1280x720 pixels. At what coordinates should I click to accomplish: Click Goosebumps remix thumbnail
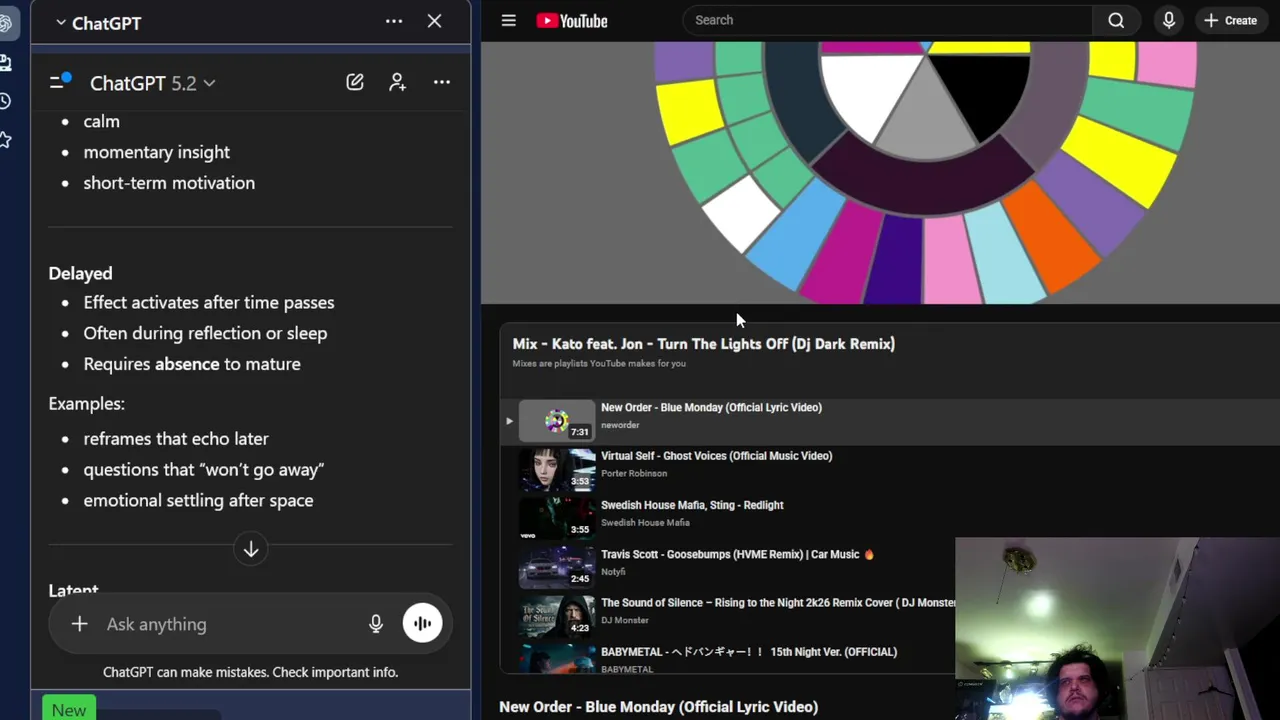pos(557,568)
